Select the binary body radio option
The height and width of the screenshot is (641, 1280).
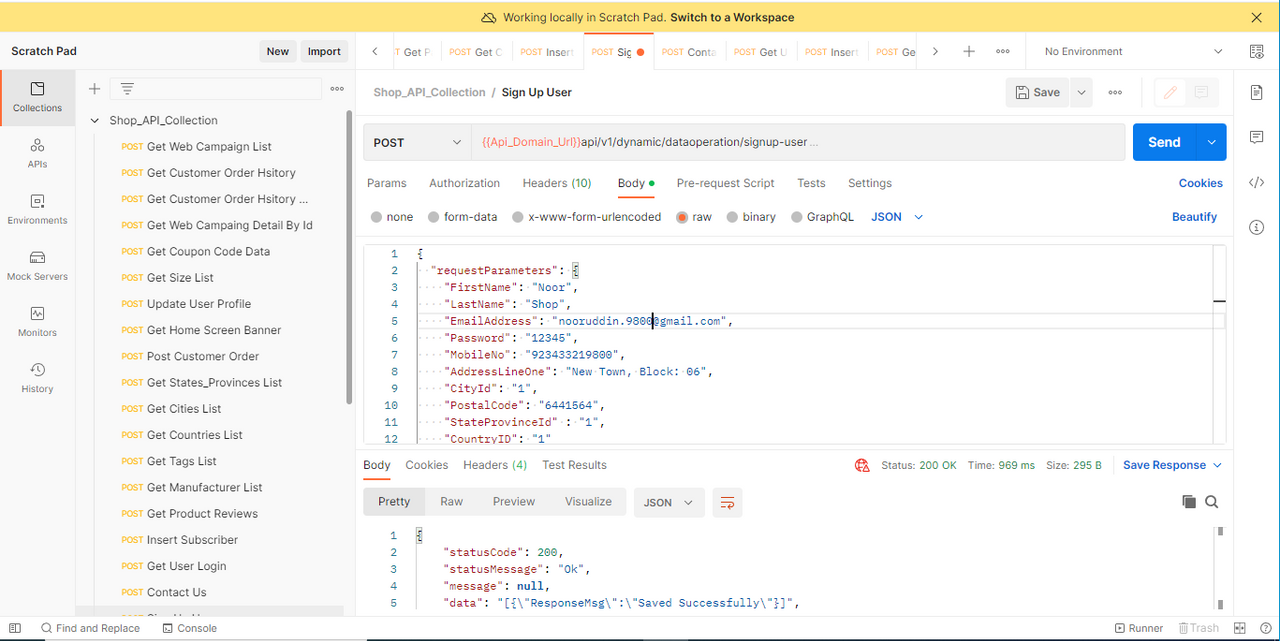pos(733,217)
